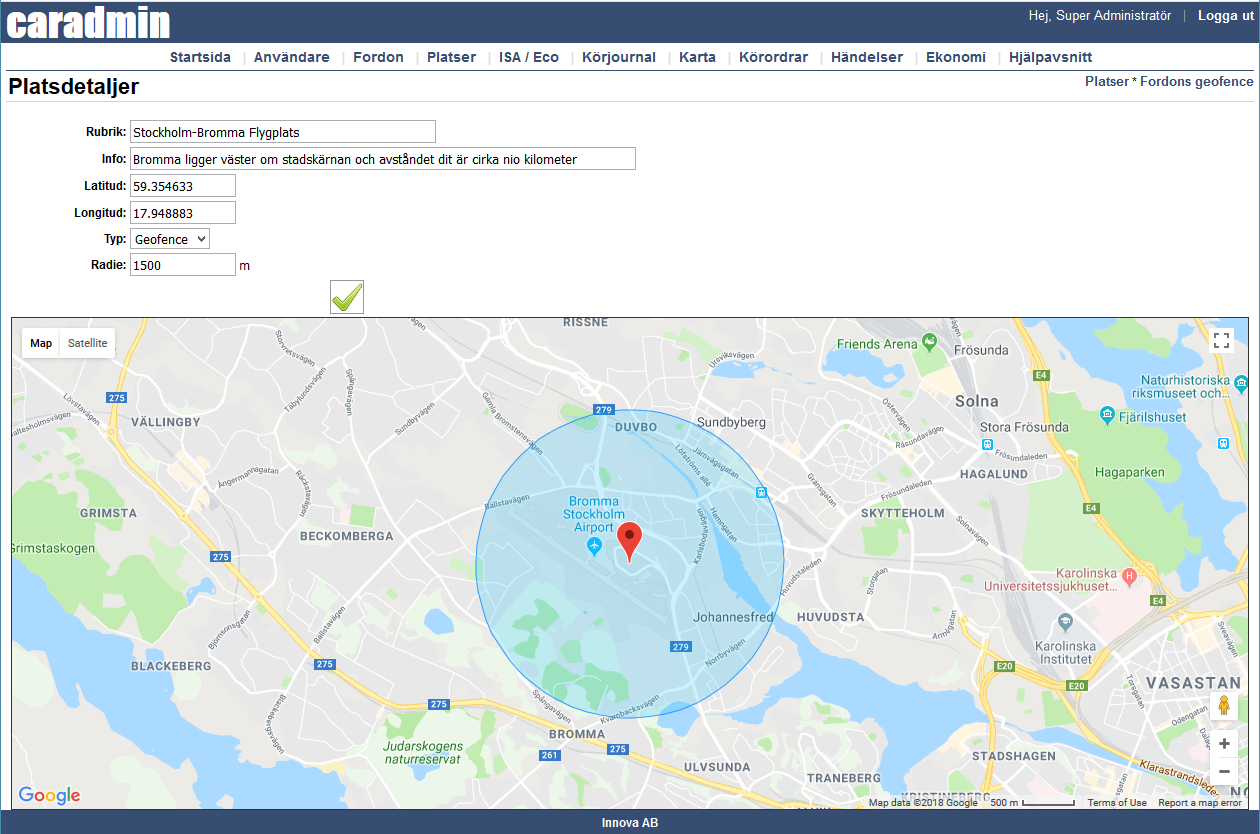Viewport: 1260px width, 834px height.
Task: Click the Google logo on map
Action: pos(49,795)
